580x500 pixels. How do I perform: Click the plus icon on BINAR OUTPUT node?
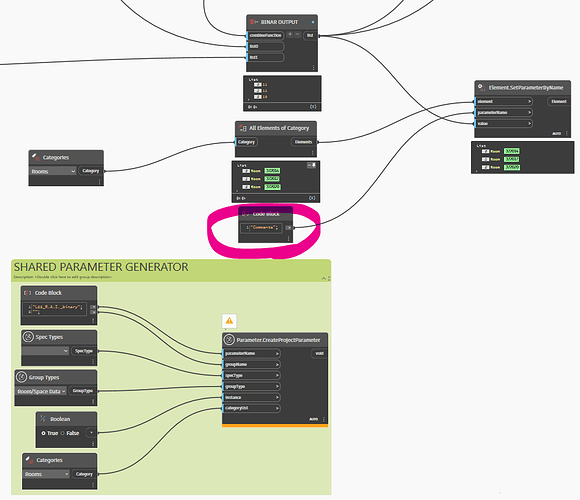(x=290, y=34)
